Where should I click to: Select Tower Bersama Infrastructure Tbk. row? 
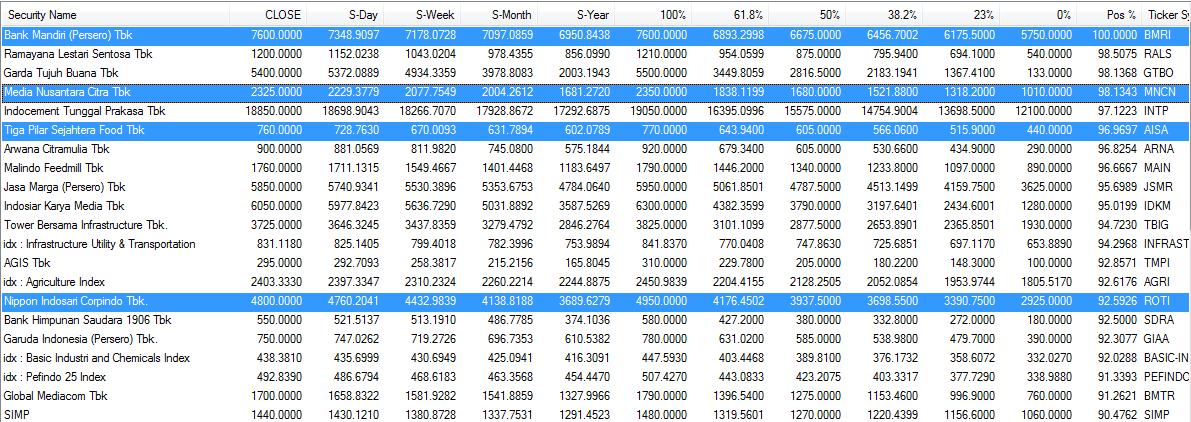coord(596,225)
